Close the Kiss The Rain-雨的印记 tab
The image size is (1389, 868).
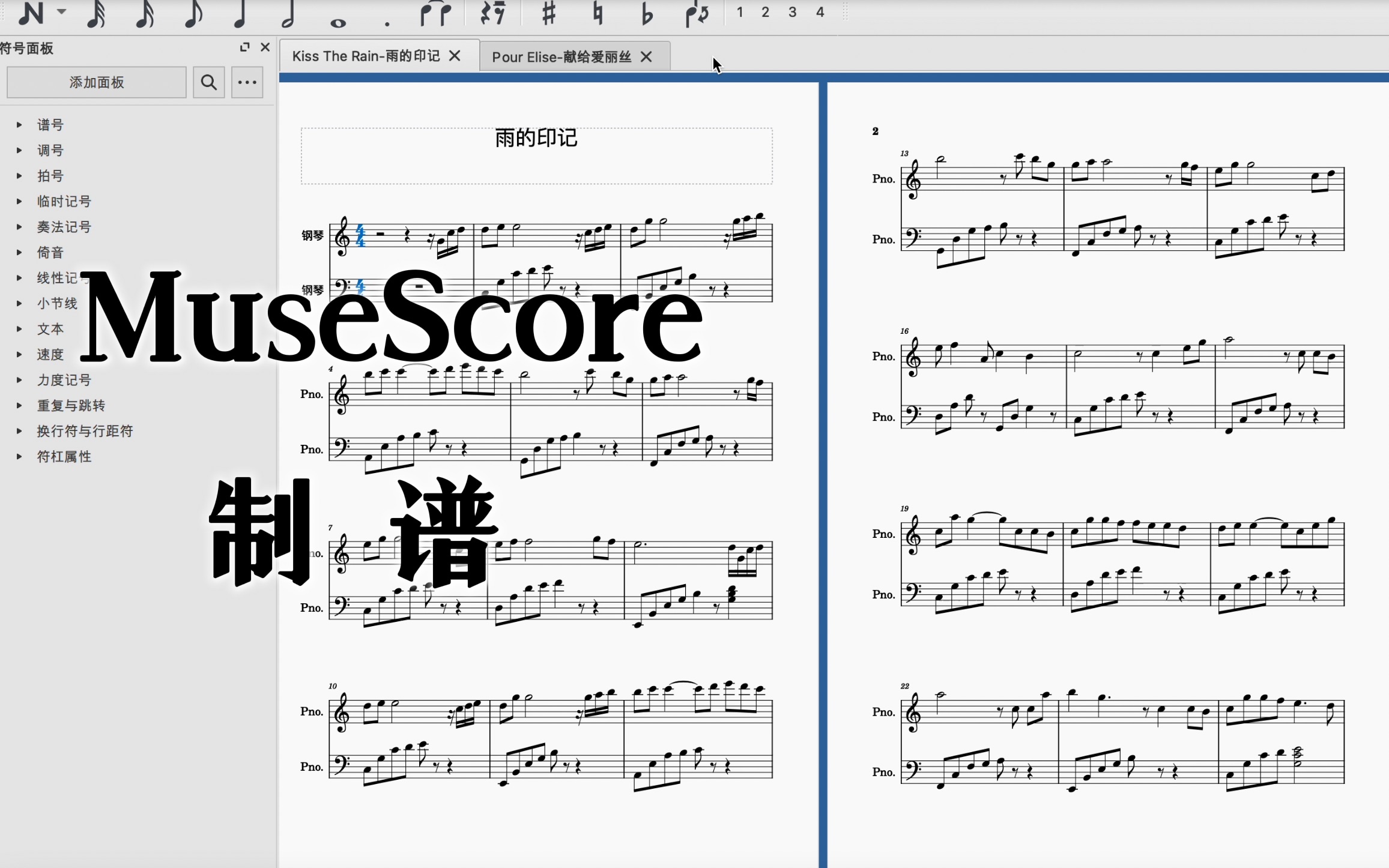[x=455, y=56]
